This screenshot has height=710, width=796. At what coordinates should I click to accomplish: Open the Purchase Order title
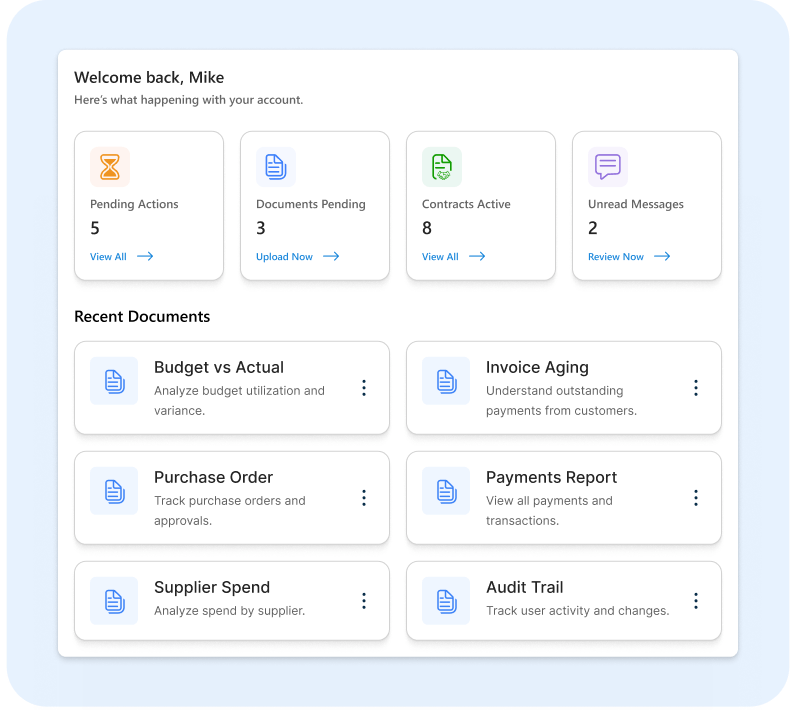(213, 478)
